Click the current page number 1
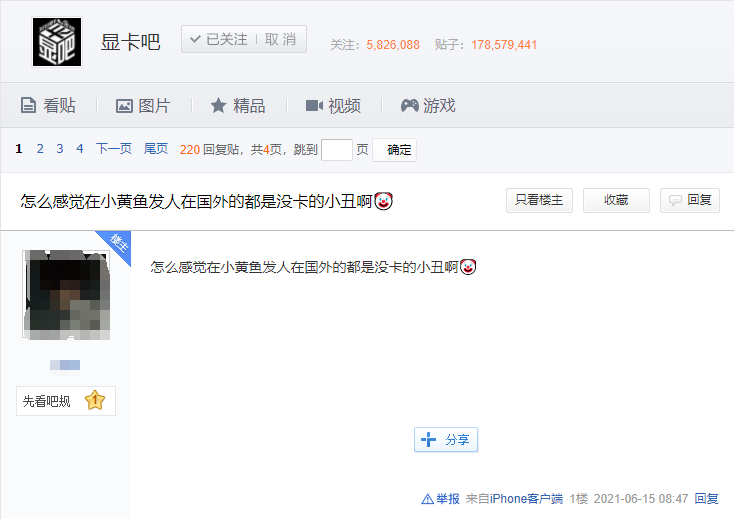This screenshot has width=734, height=519. click(19, 149)
